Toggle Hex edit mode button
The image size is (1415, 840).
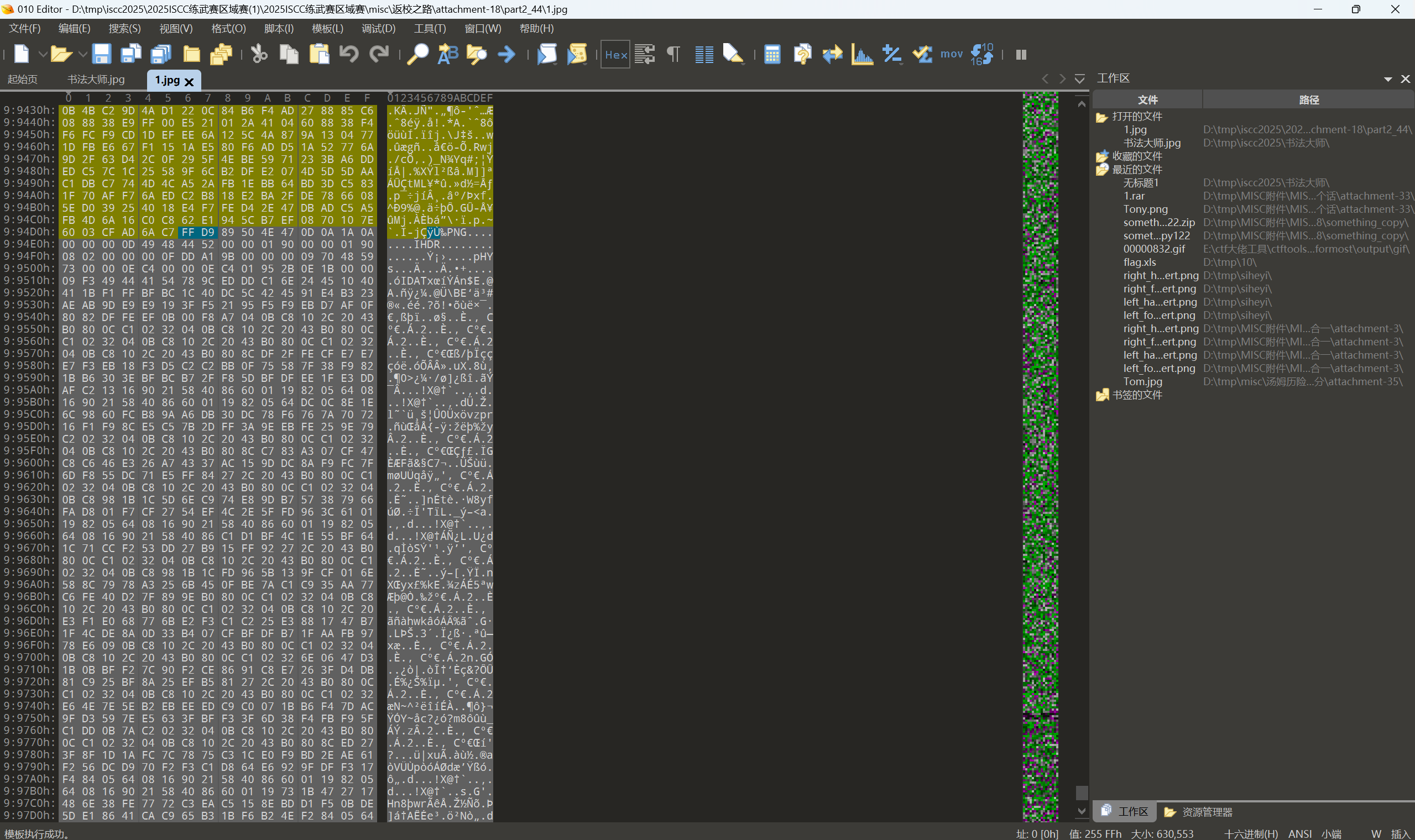tap(615, 54)
